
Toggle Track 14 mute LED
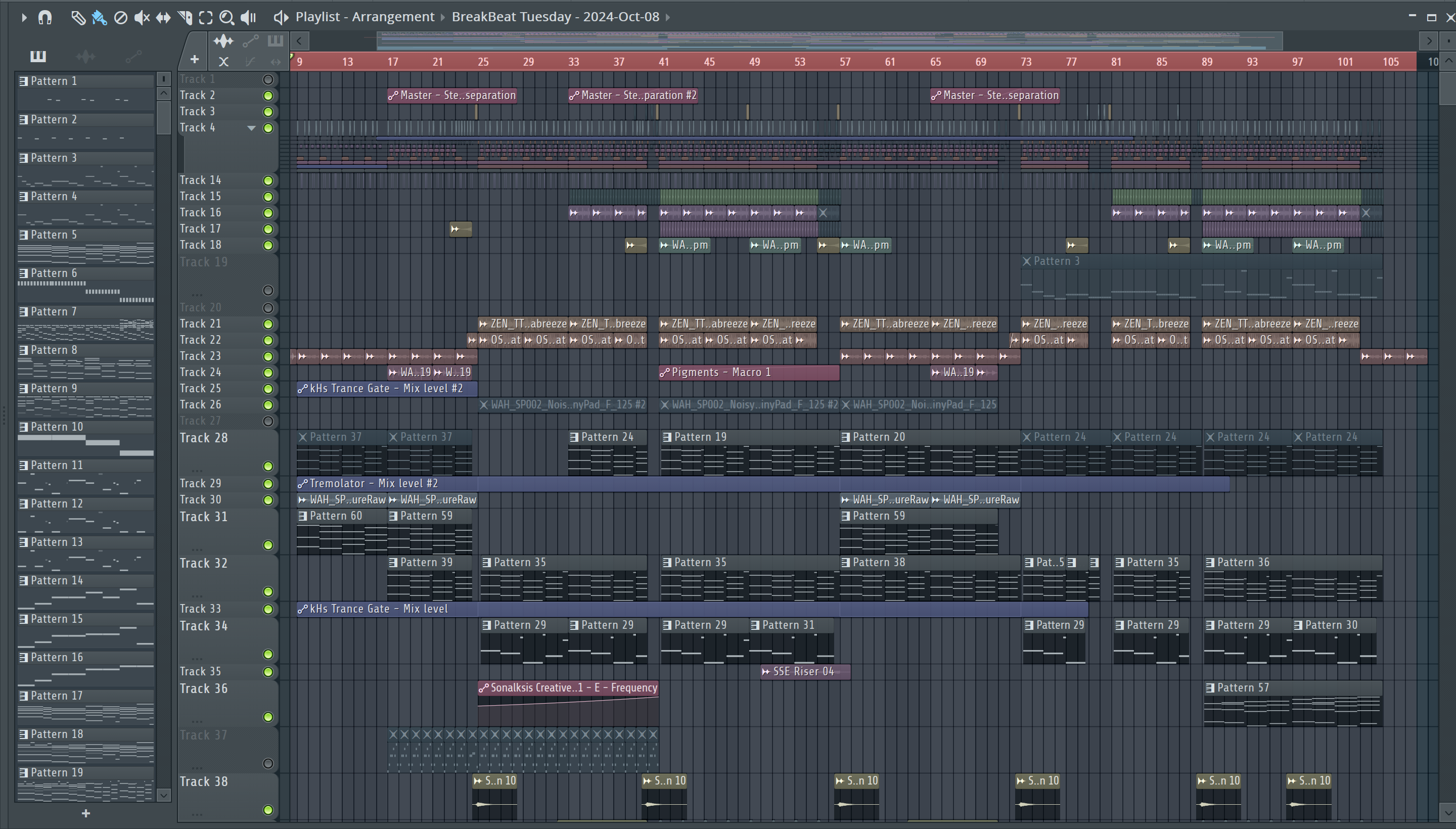coord(267,180)
